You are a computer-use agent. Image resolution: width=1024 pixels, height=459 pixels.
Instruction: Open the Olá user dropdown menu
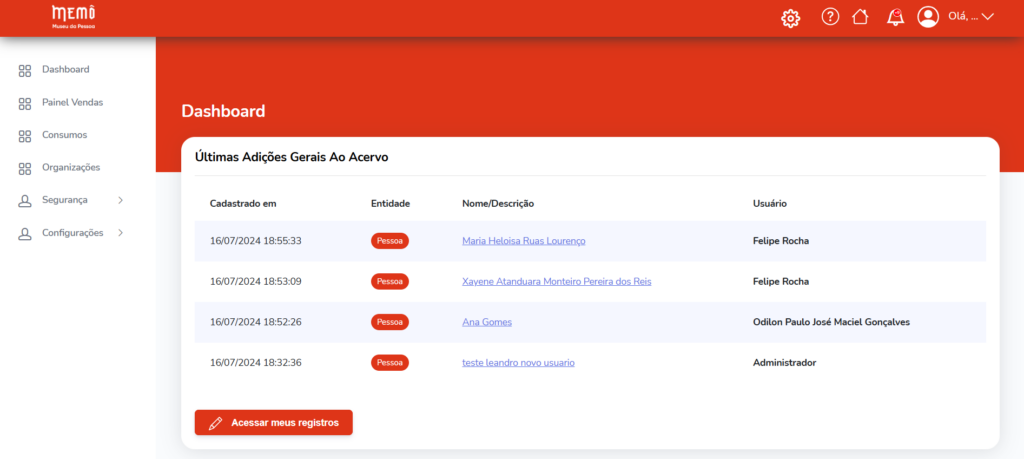click(x=972, y=17)
